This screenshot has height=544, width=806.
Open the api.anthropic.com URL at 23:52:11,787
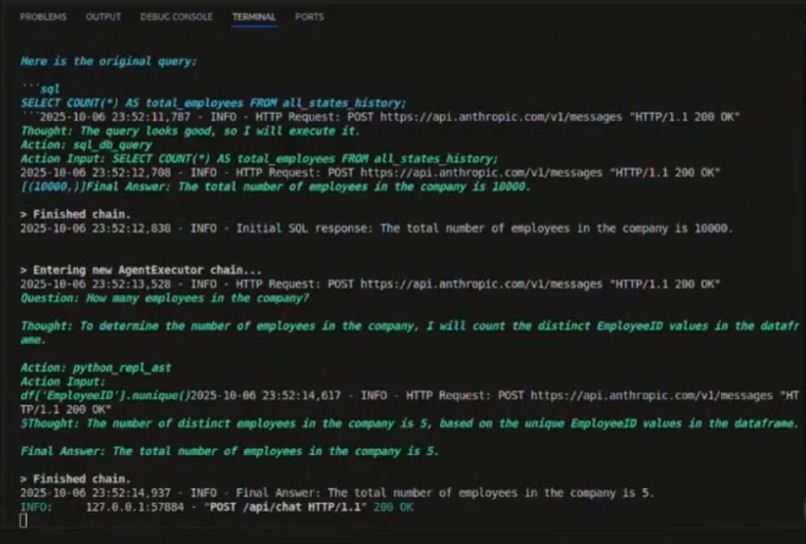[501, 117]
